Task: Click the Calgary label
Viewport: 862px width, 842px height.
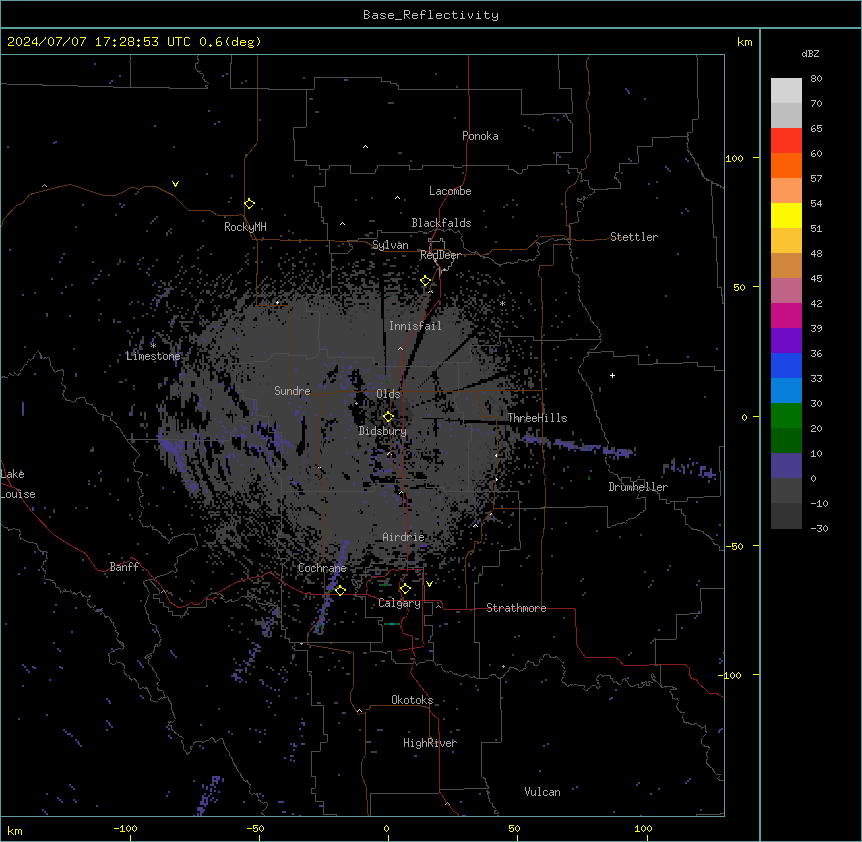Action: tap(399, 603)
